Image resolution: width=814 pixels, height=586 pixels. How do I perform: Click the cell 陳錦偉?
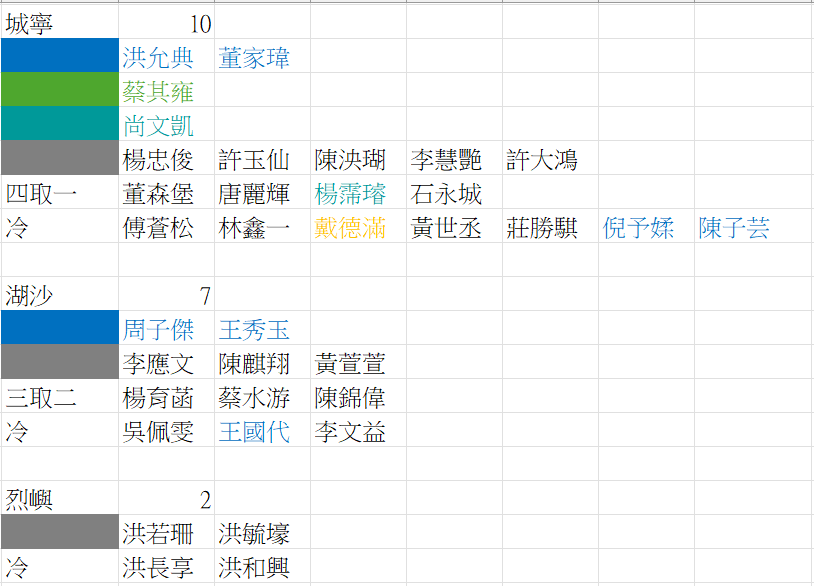(359, 396)
